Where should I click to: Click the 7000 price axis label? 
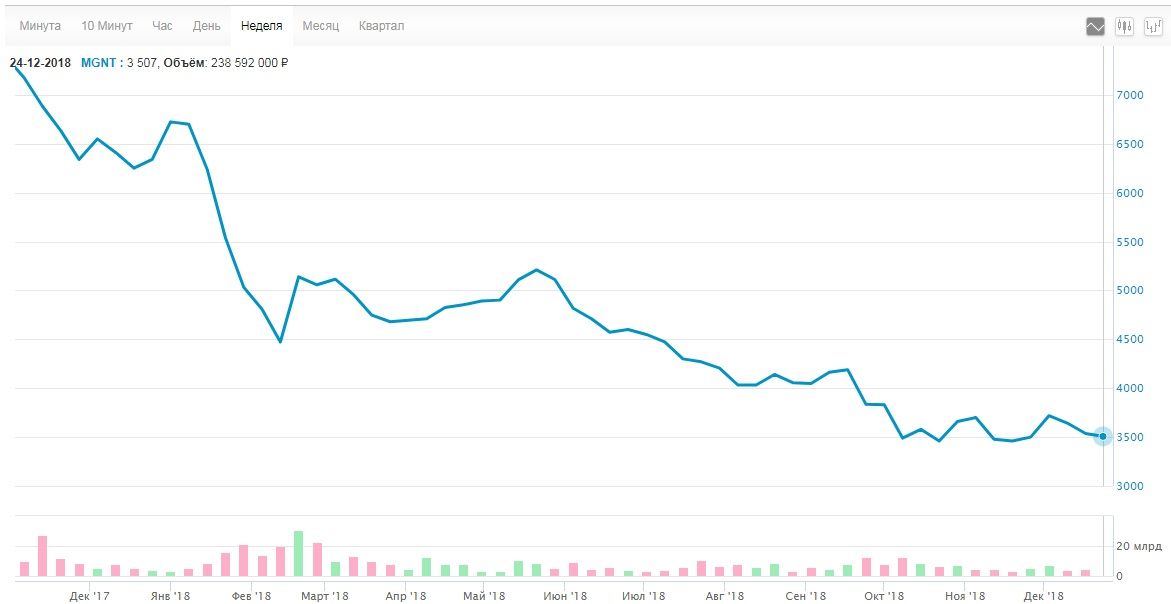pos(1130,95)
